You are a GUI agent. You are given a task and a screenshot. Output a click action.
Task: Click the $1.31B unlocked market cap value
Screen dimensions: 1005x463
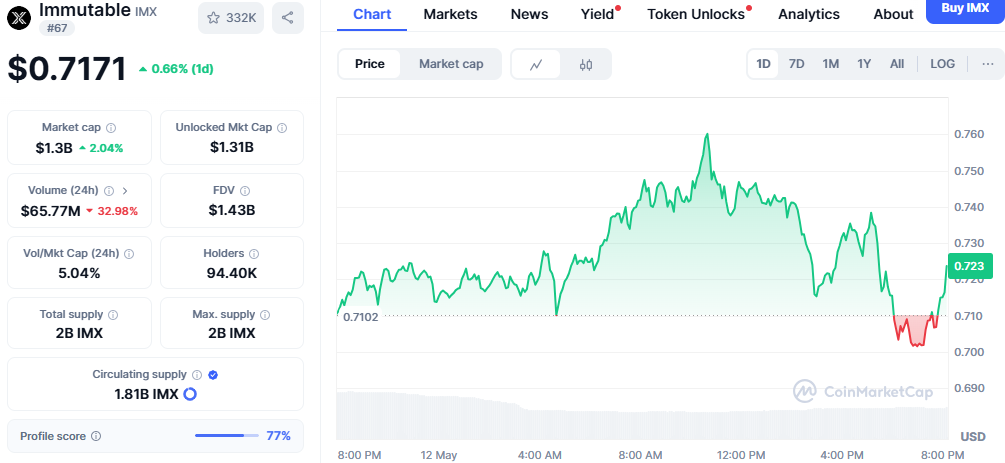pyautogui.click(x=232, y=148)
